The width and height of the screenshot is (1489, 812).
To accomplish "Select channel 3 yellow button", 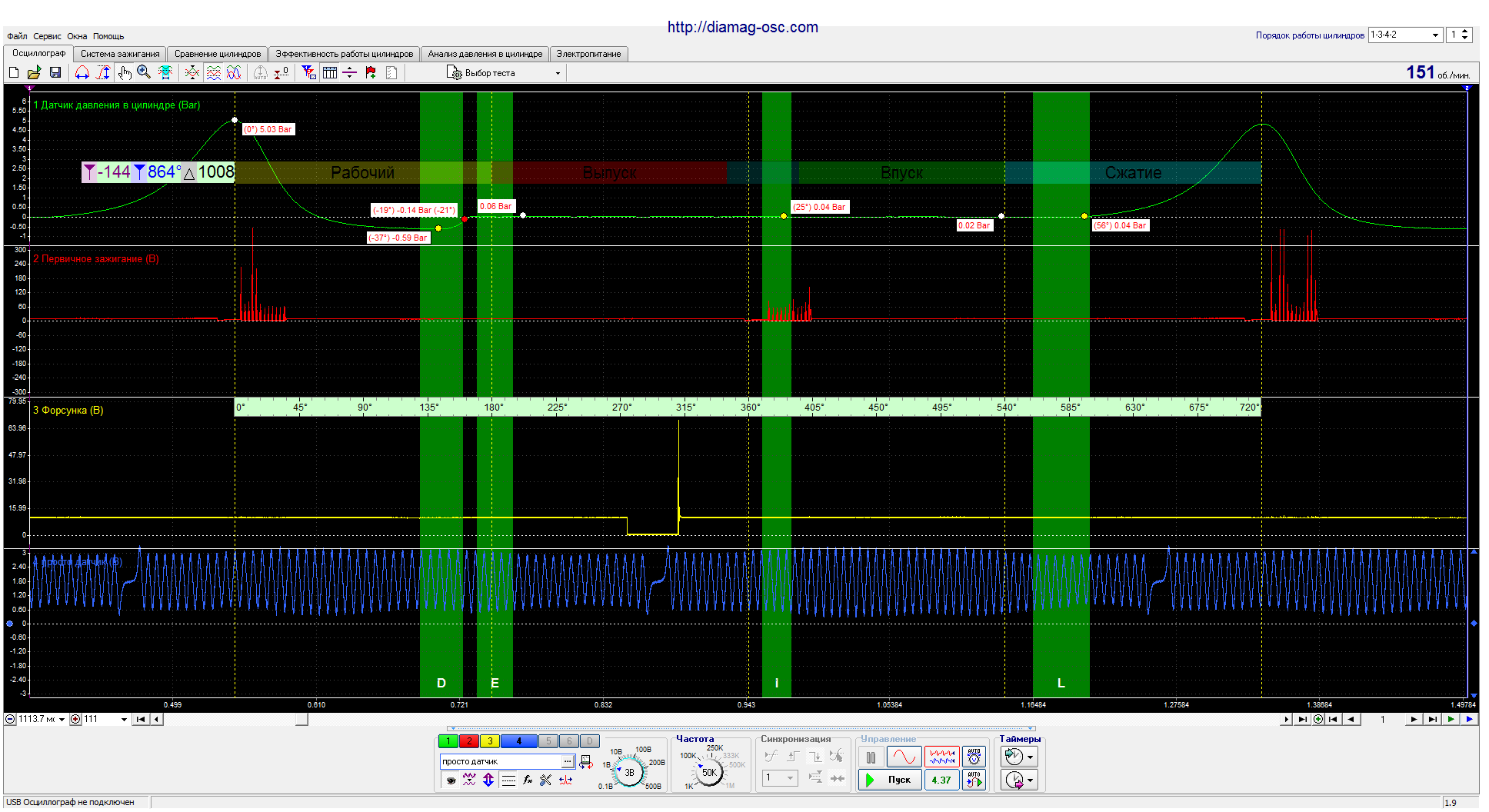I will pyautogui.click(x=489, y=741).
